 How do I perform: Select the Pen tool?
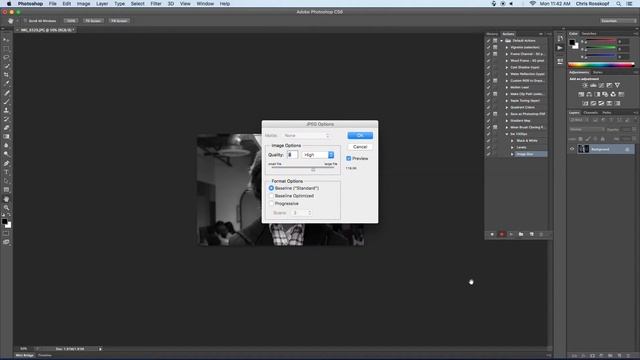pos(6,163)
